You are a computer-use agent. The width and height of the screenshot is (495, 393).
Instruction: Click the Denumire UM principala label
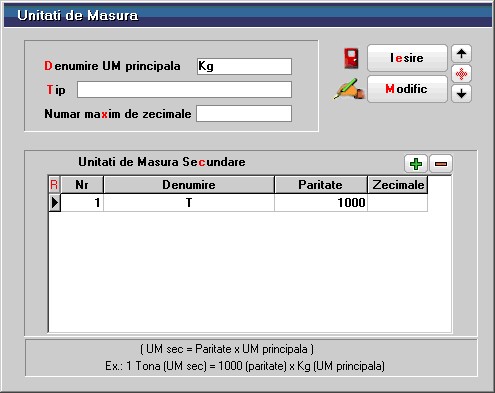(112, 66)
